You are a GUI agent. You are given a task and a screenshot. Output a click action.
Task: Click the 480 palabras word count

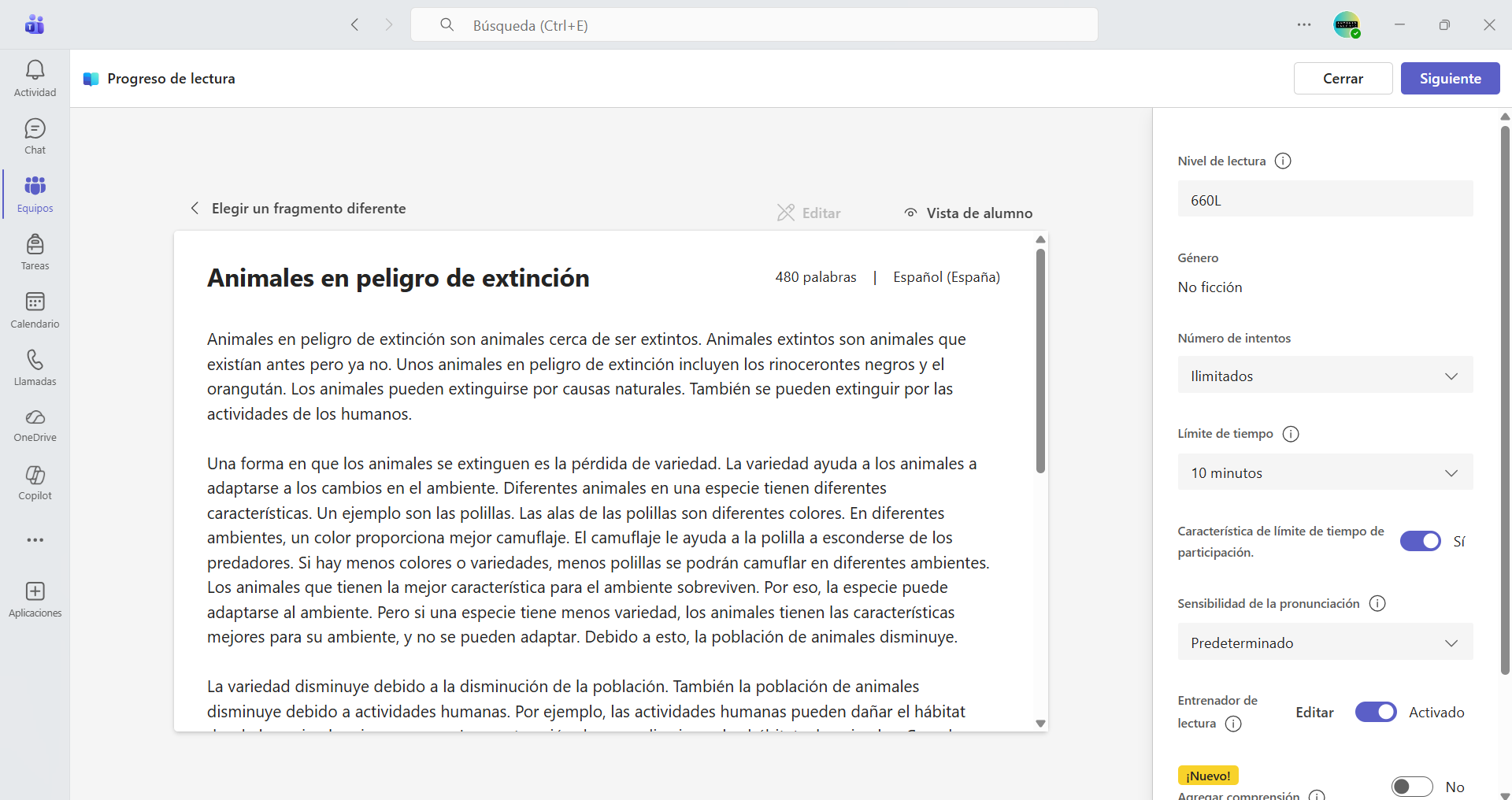816,277
